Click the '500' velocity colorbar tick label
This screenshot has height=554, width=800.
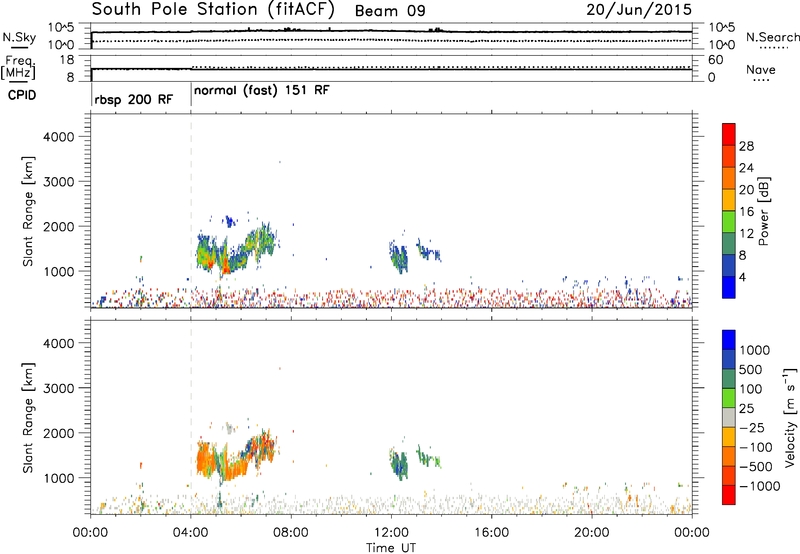pyautogui.click(x=750, y=369)
